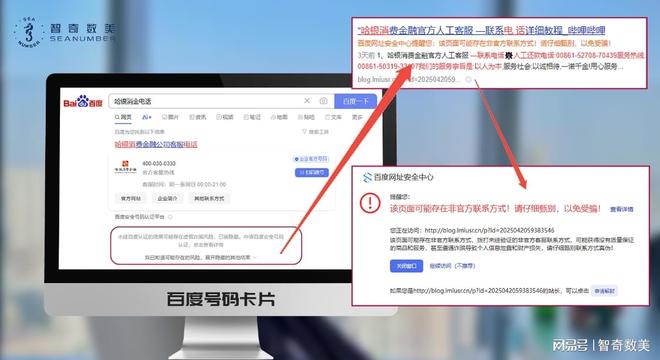
Task: Open the 更多 tab menu
Action: pyautogui.click(x=357, y=117)
